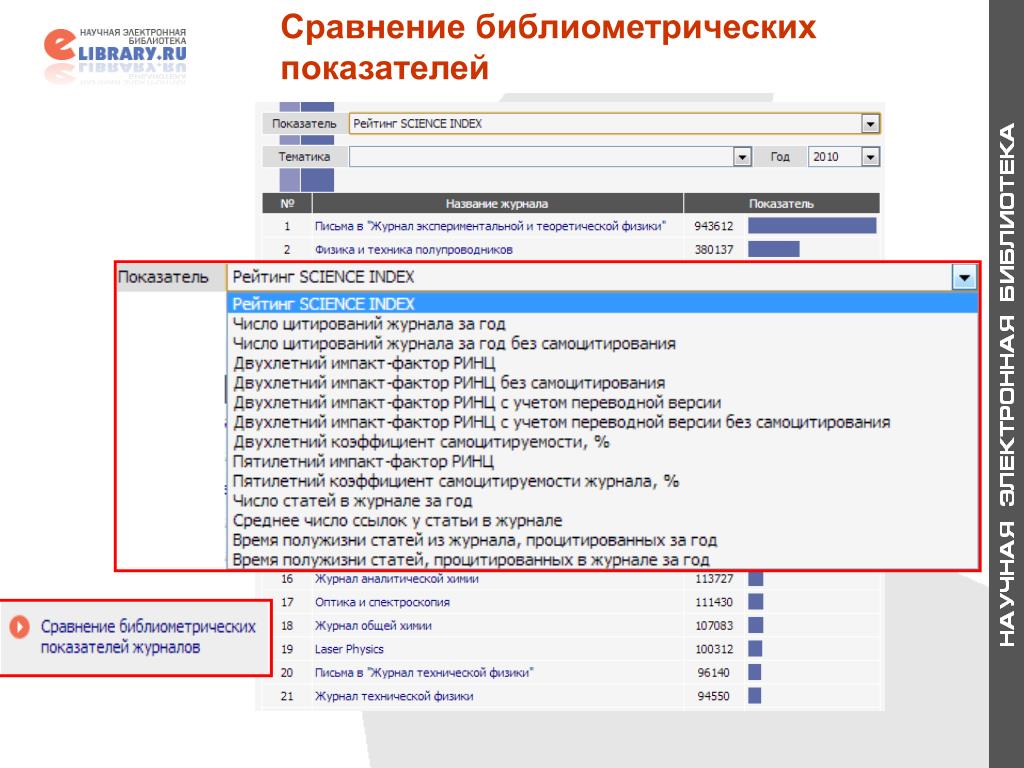Open journal Письма в Журнал экспериментальной и теоретической физики
The width and height of the screenshot is (1024, 768).
(x=490, y=226)
